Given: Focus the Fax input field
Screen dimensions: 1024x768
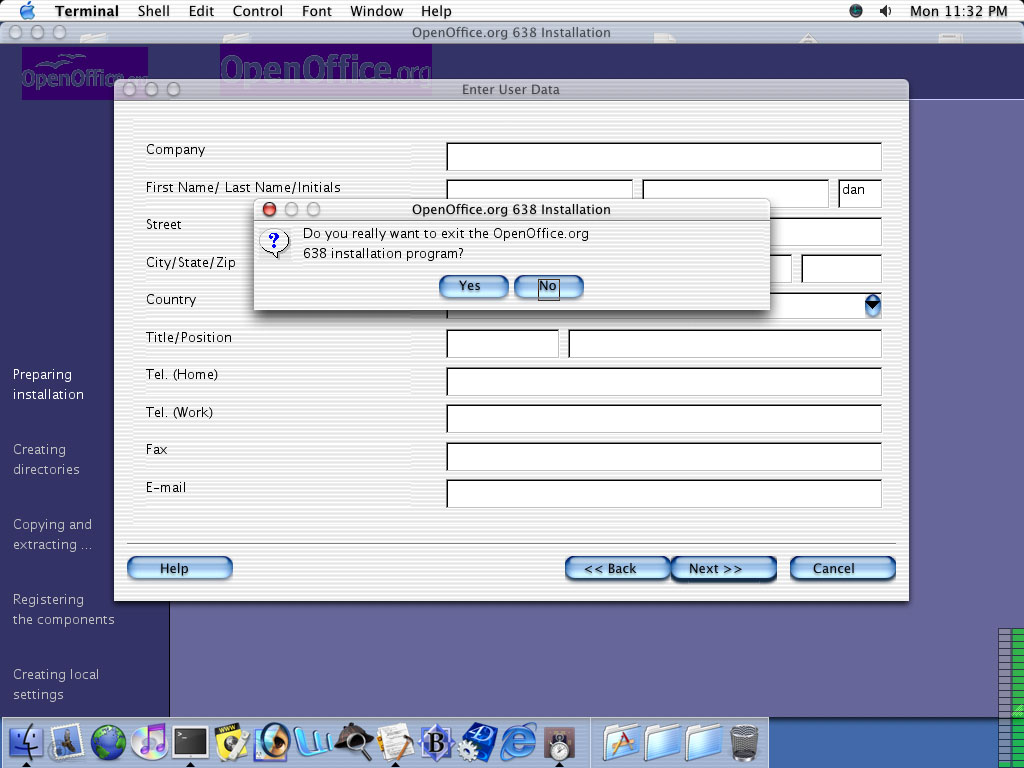Looking at the screenshot, I should click(664, 456).
